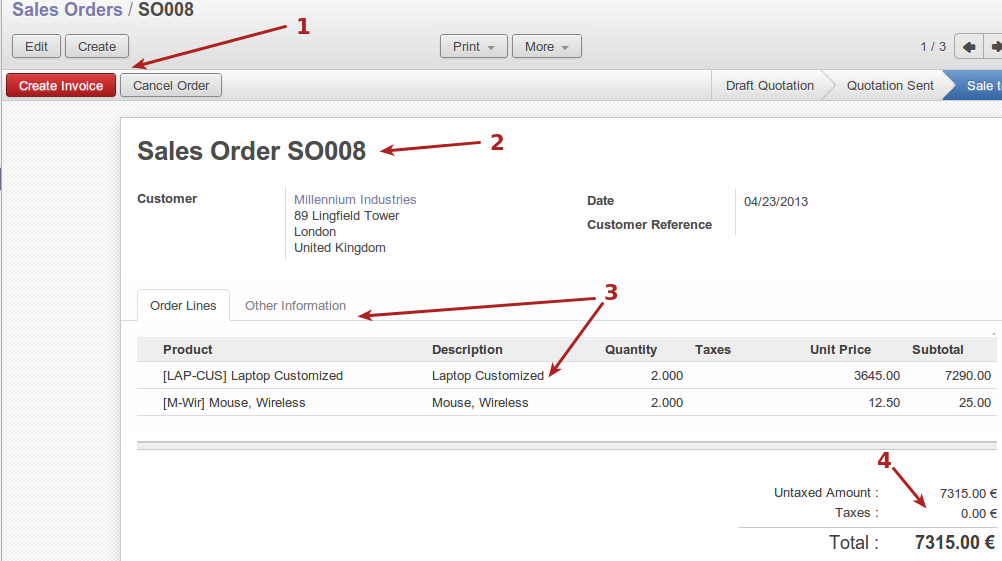Select the Order Lines tab
1002x561 pixels.
click(183, 306)
